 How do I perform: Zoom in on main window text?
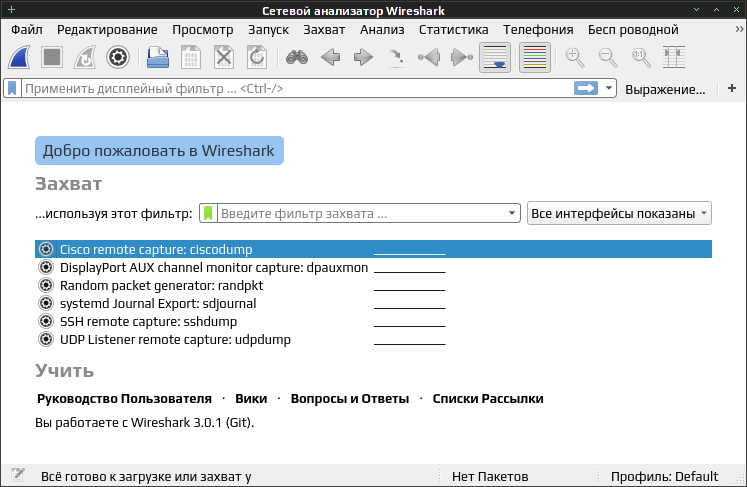pos(575,58)
